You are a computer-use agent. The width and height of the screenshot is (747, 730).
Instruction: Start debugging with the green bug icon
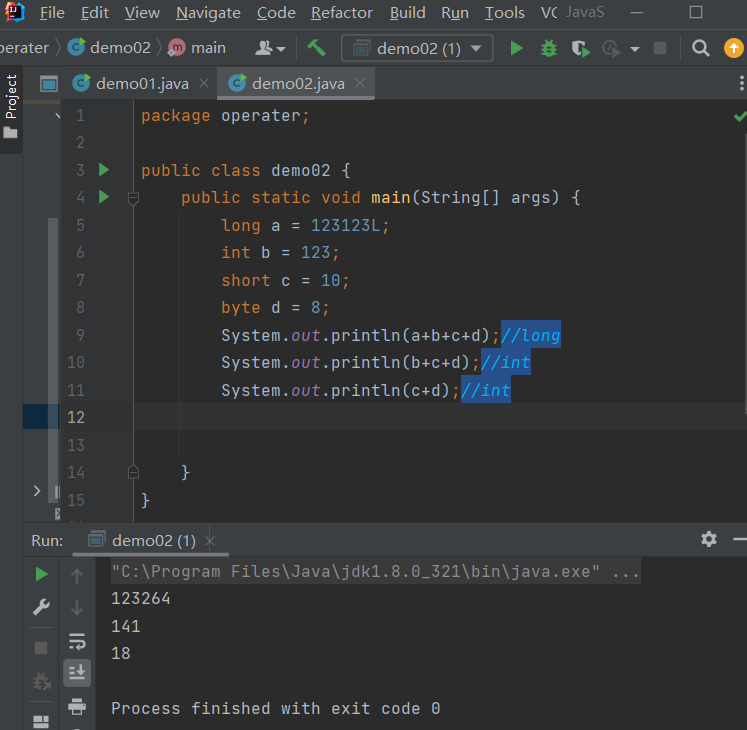point(548,48)
